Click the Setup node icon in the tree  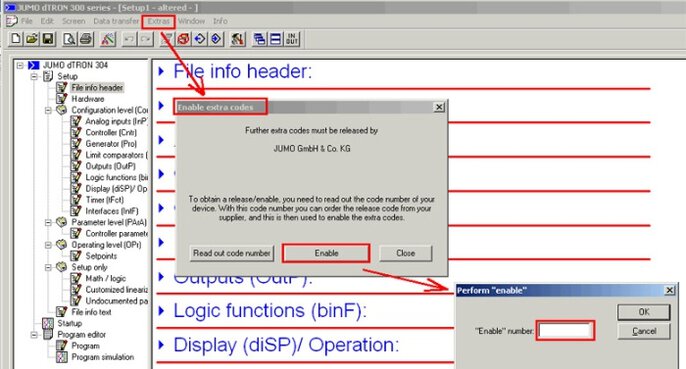tap(48, 77)
